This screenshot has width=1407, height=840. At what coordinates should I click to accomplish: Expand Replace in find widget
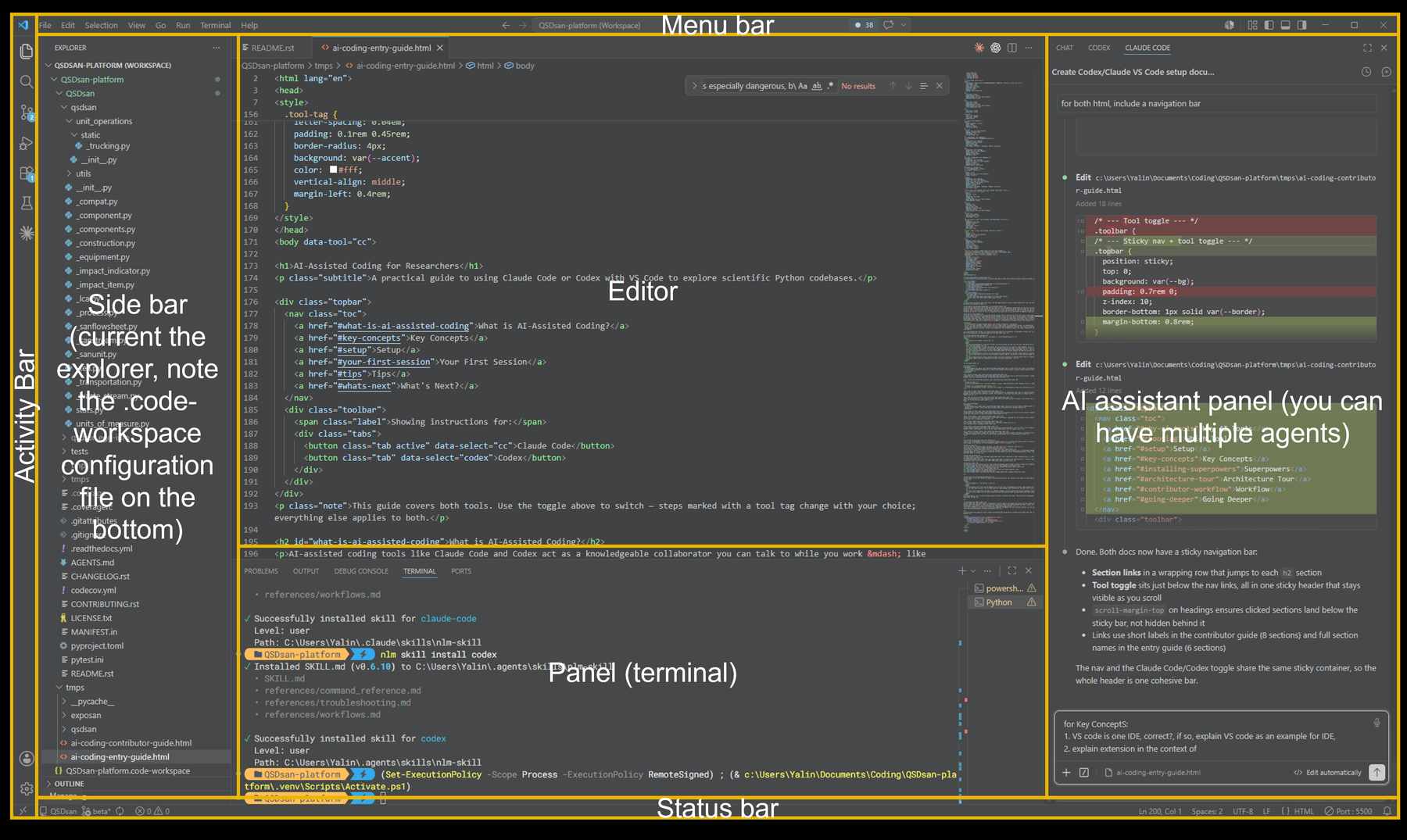[x=694, y=86]
